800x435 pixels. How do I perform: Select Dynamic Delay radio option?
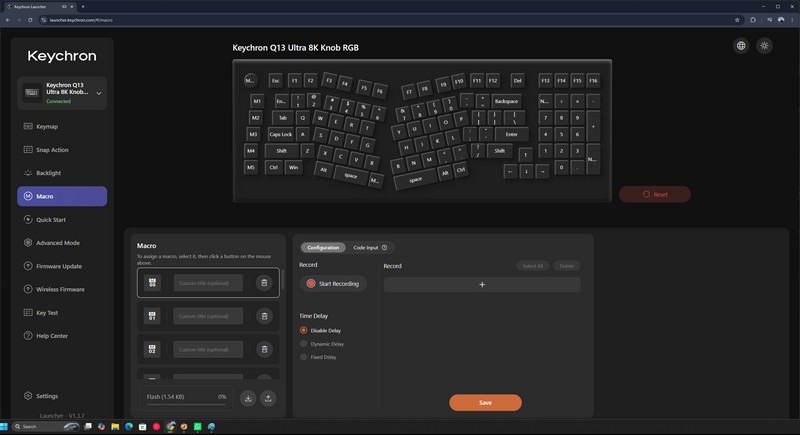[x=304, y=344]
